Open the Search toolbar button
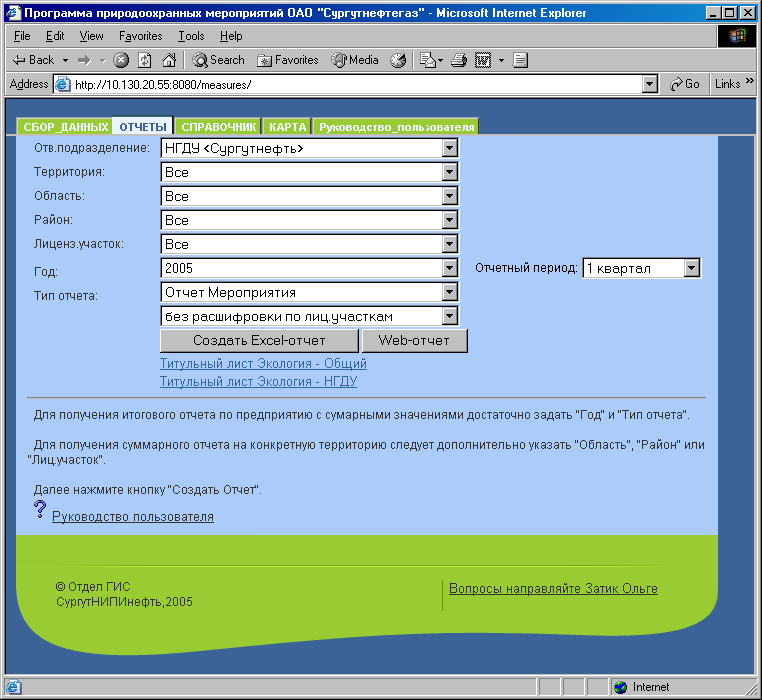Image resolution: width=762 pixels, height=700 pixels. tap(218, 60)
